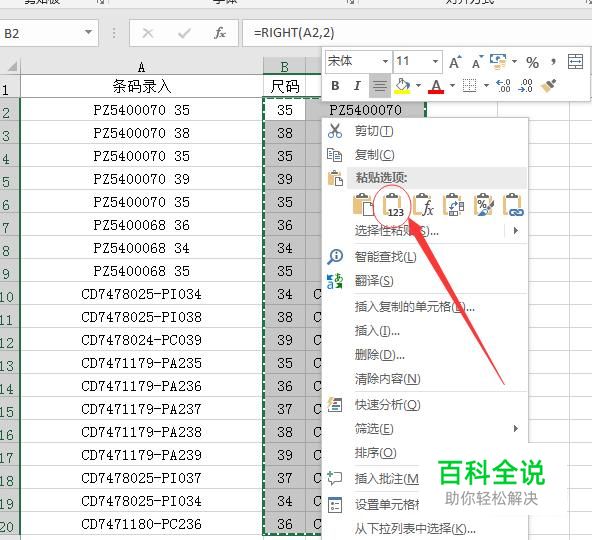Choose 从下拉列表中选择(K) menu item

(425, 529)
